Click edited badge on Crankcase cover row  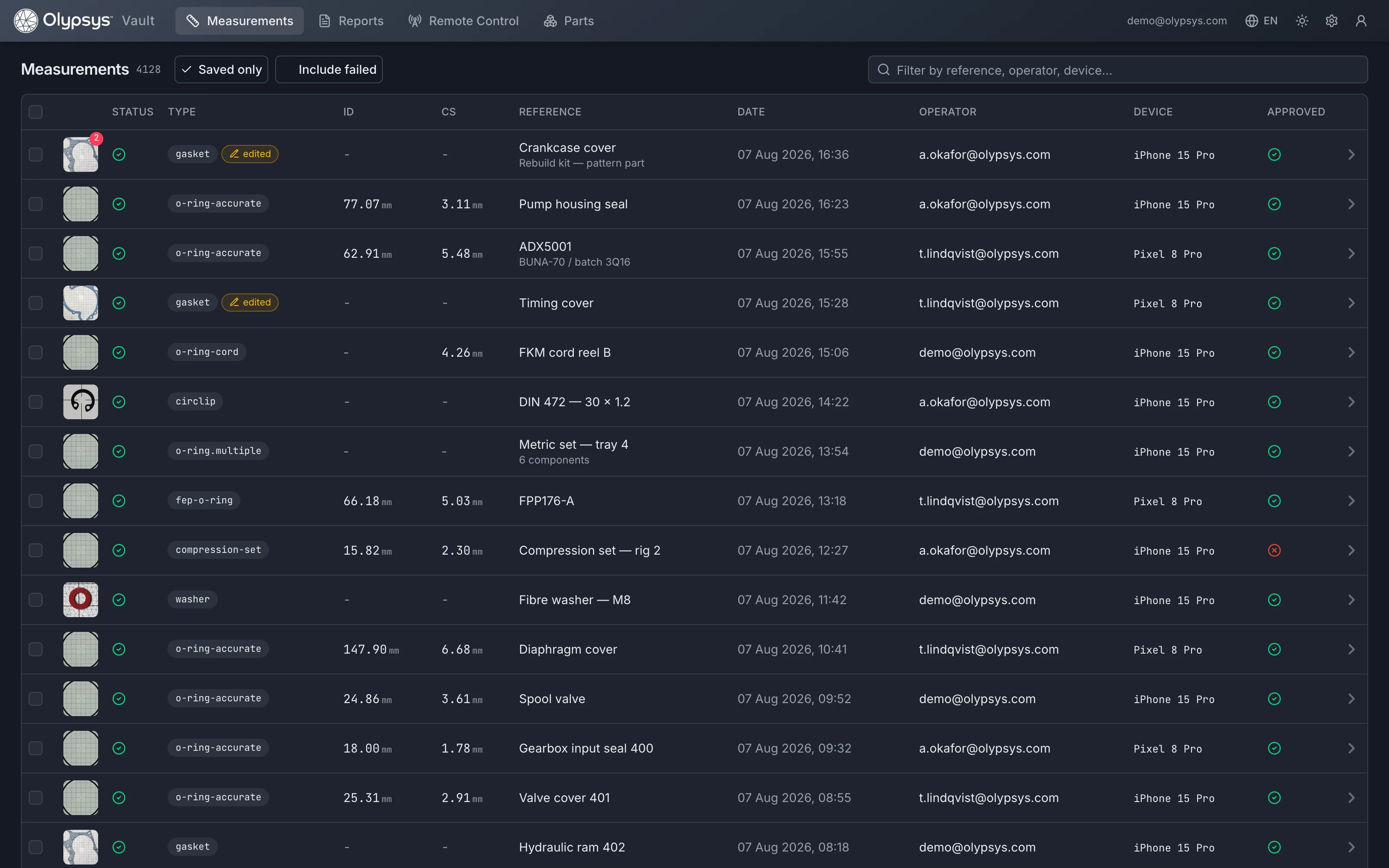coord(250,154)
